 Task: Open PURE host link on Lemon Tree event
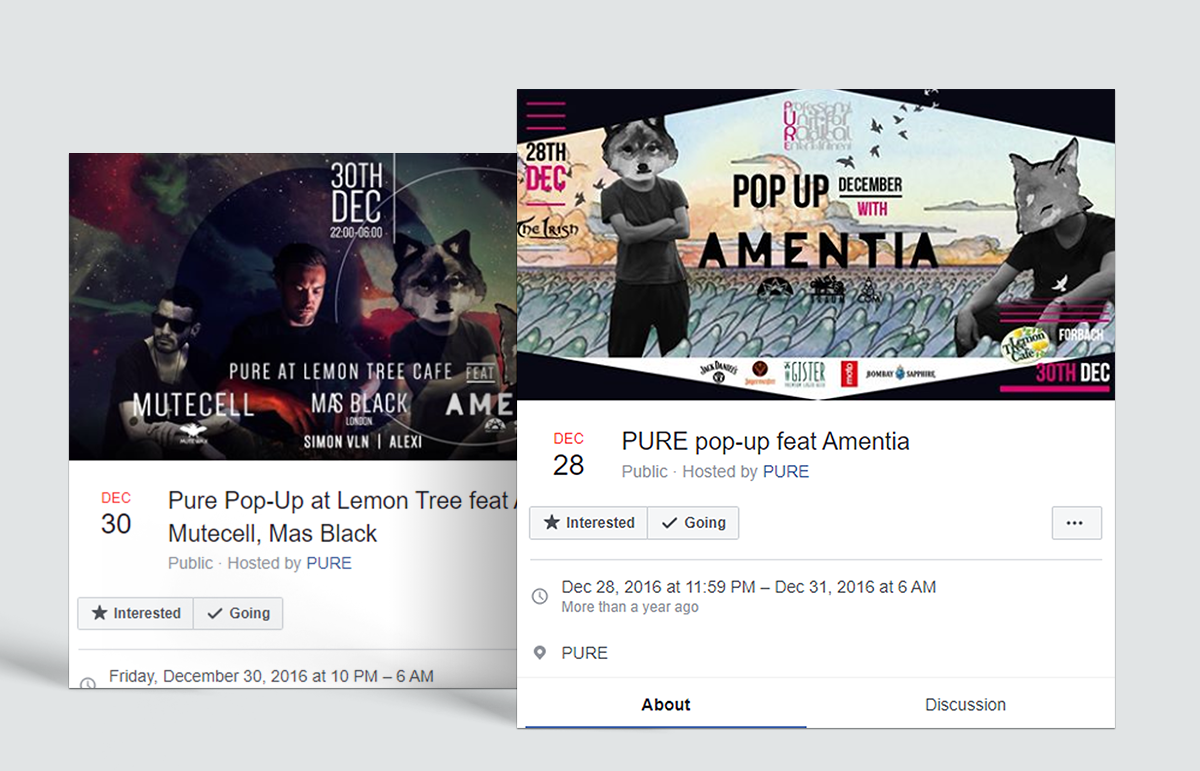click(329, 563)
